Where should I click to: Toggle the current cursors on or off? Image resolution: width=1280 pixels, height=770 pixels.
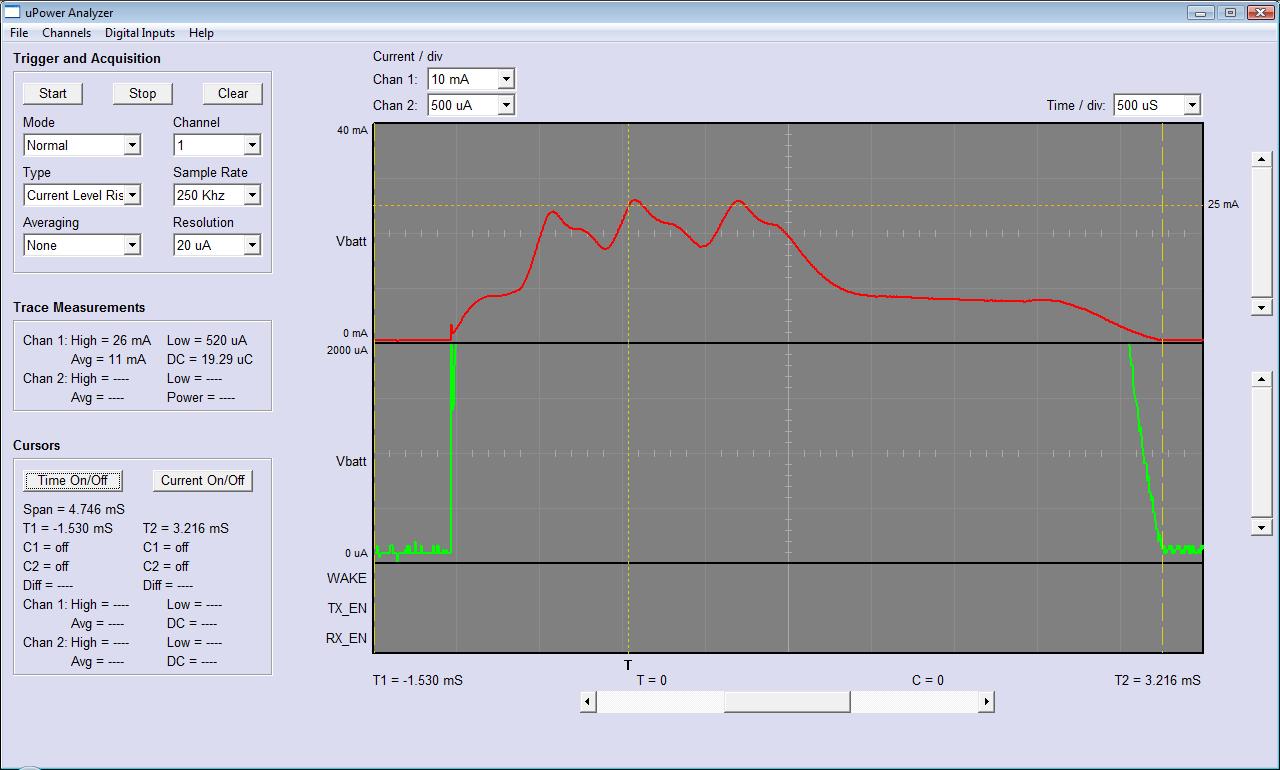pyautogui.click(x=202, y=480)
